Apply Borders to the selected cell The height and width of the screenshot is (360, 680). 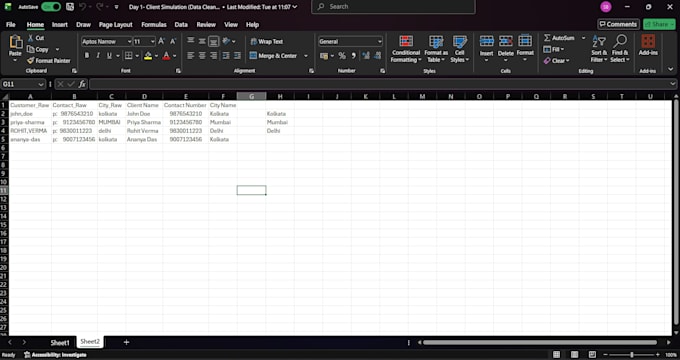(x=129, y=56)
